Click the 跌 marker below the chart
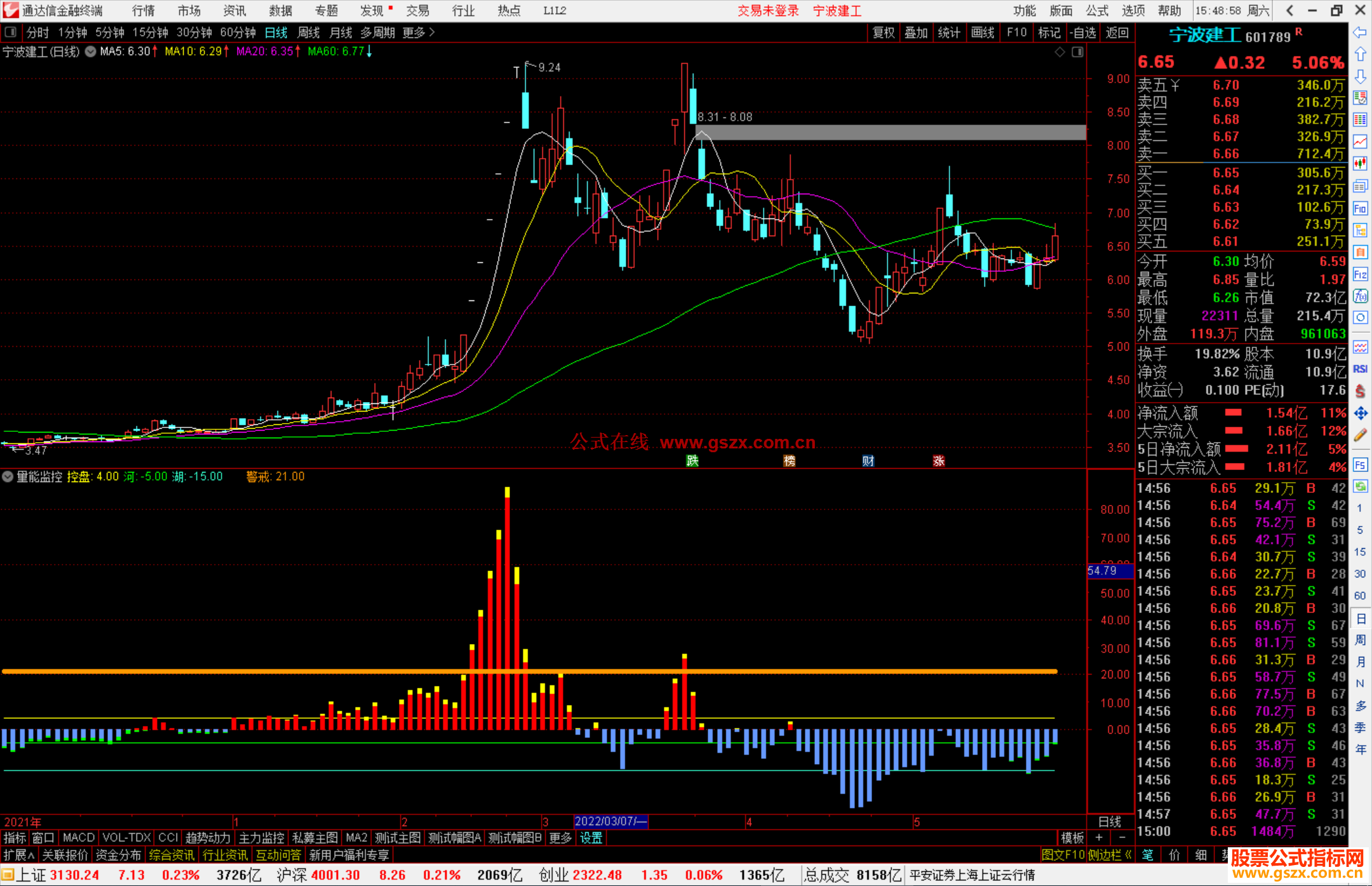 point(692,461)
